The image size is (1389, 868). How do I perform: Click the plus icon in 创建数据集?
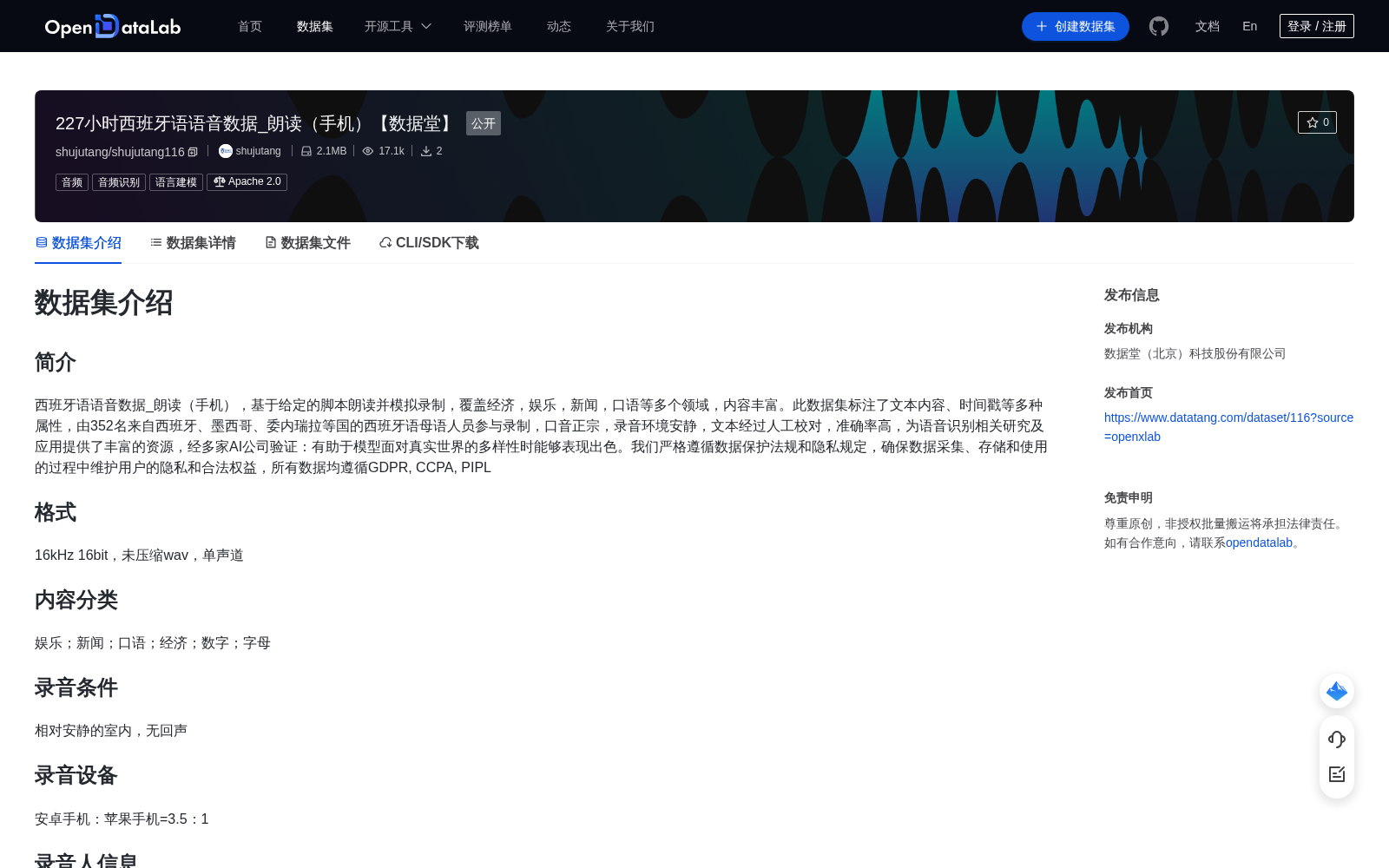[1042, 27]
